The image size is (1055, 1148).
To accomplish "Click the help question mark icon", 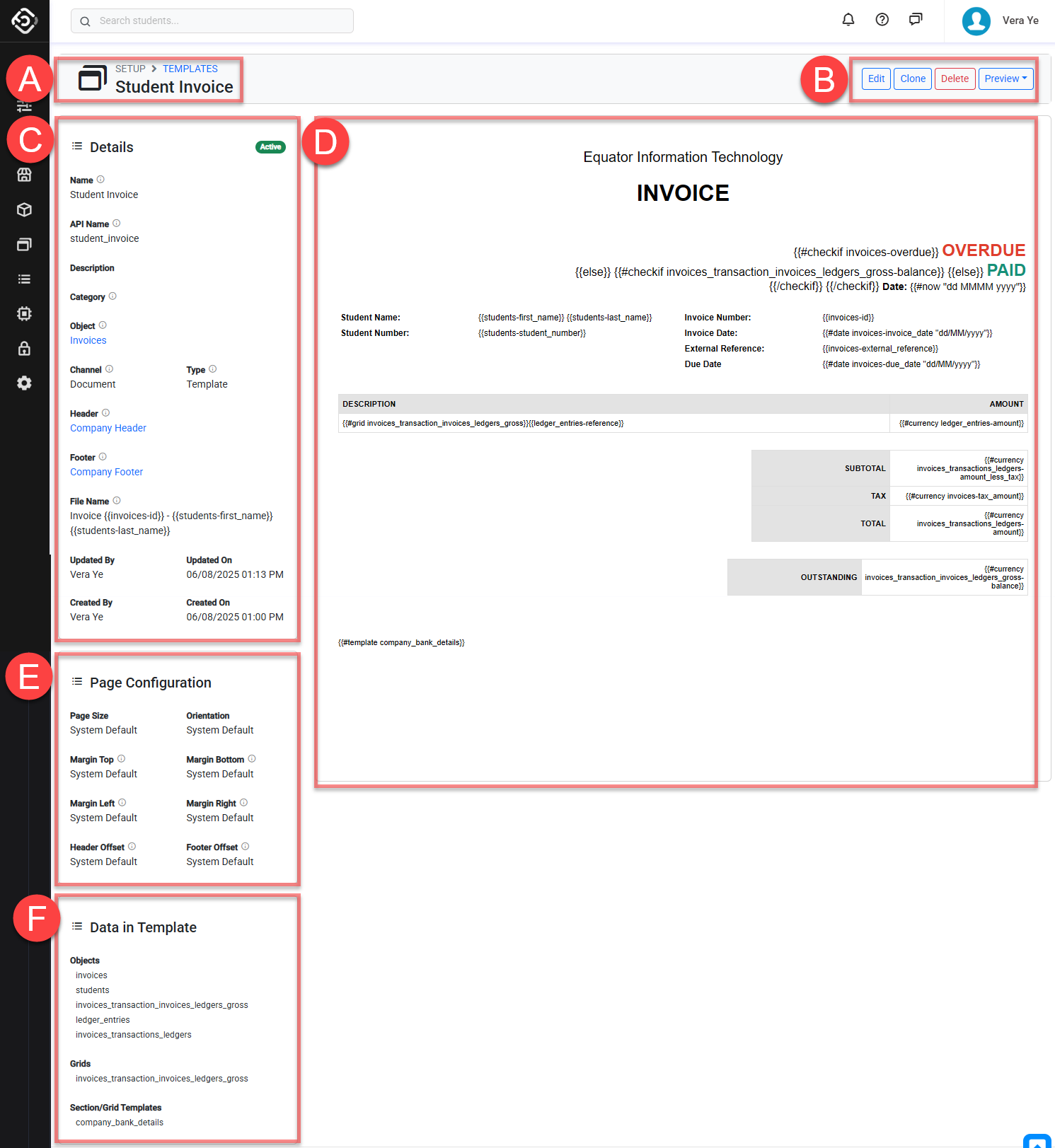I will [x=882, y=20].
